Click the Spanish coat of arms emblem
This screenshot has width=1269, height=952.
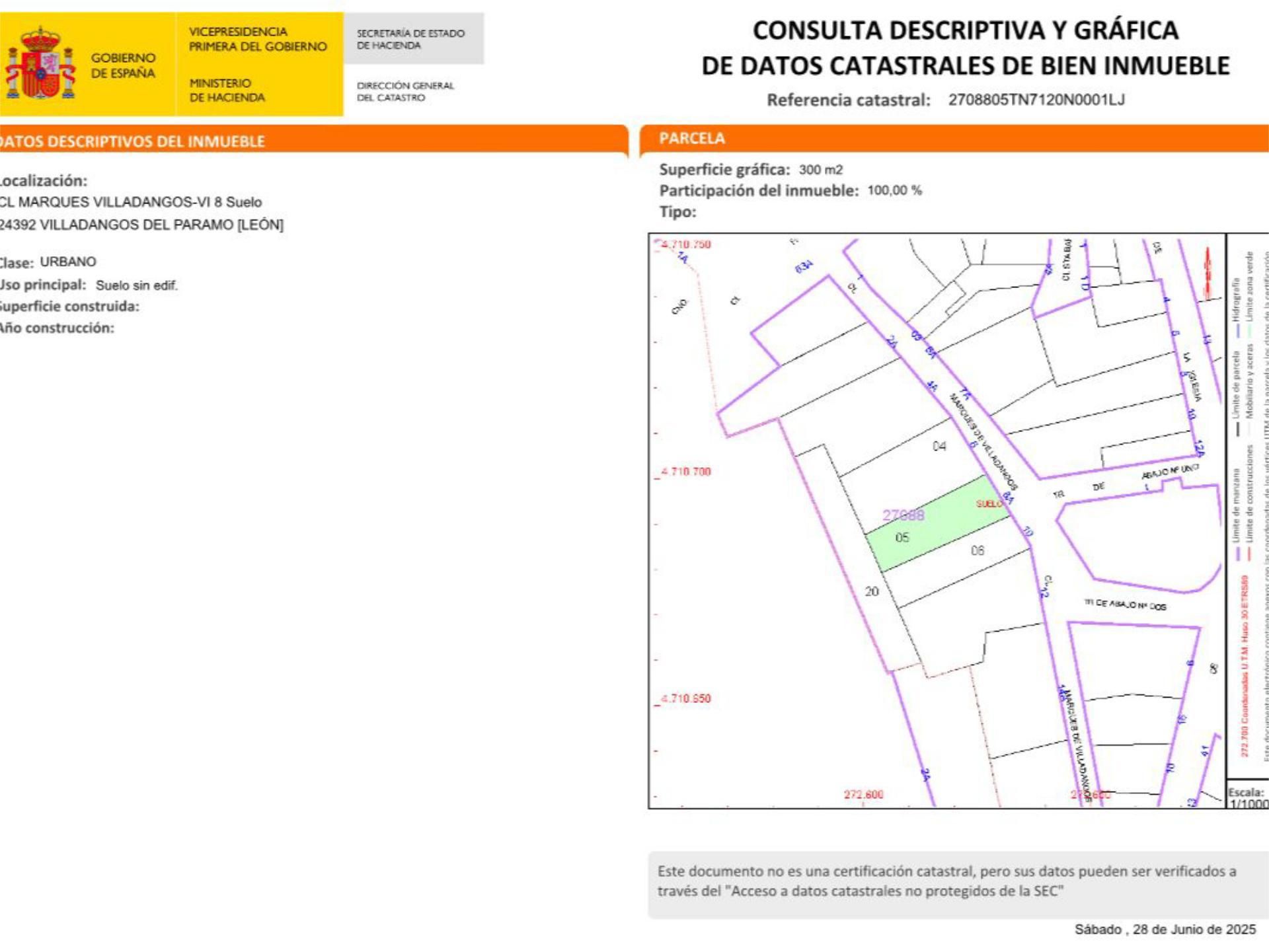(x=40, y=63)
